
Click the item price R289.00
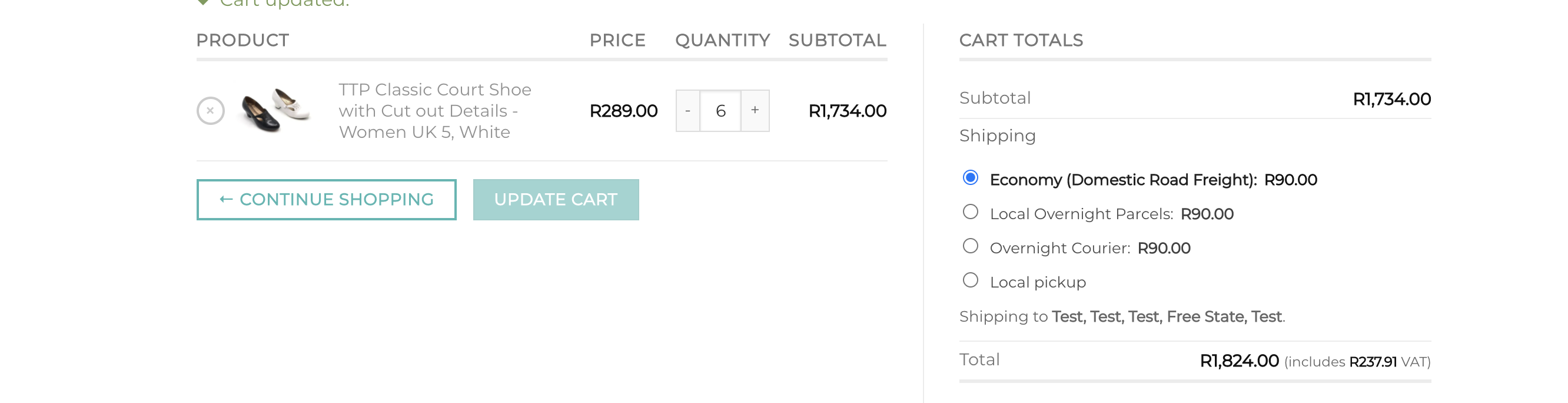pos(623,111)
